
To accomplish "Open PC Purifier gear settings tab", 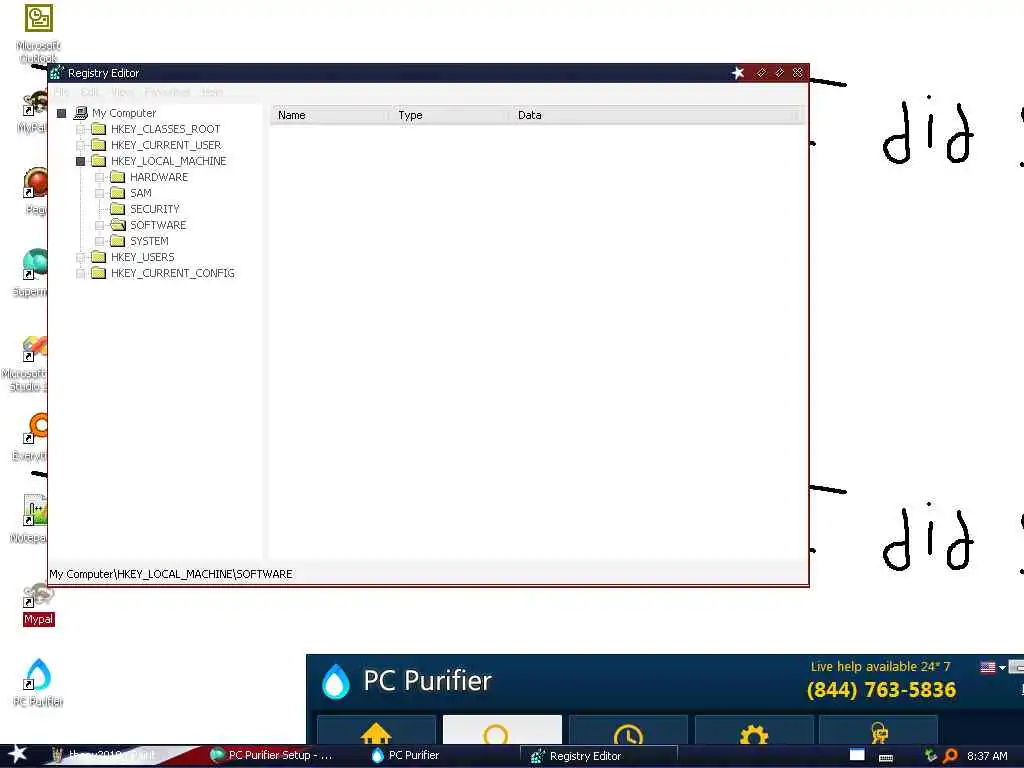I will click(754, 732).
